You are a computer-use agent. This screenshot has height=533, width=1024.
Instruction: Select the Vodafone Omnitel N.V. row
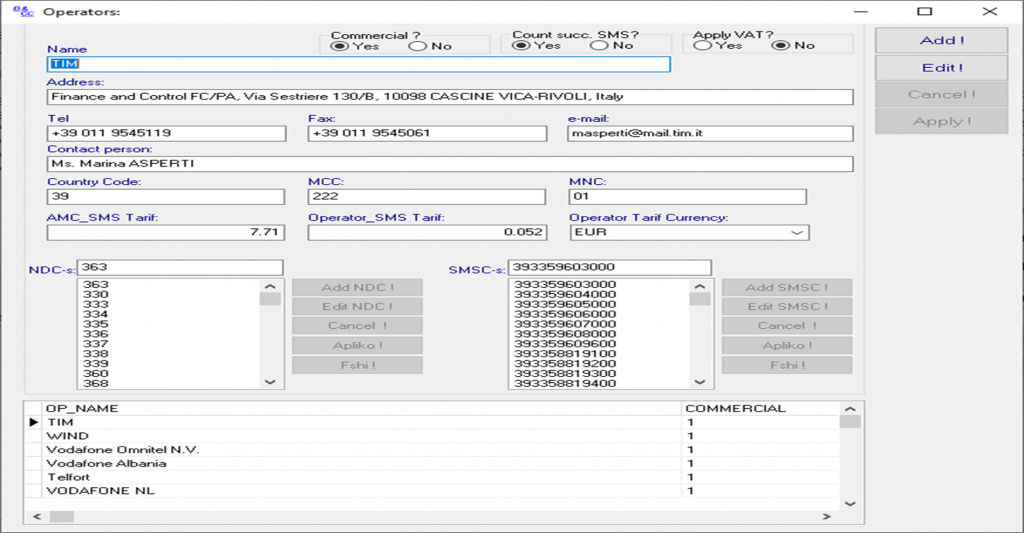(x=432, y=450)
